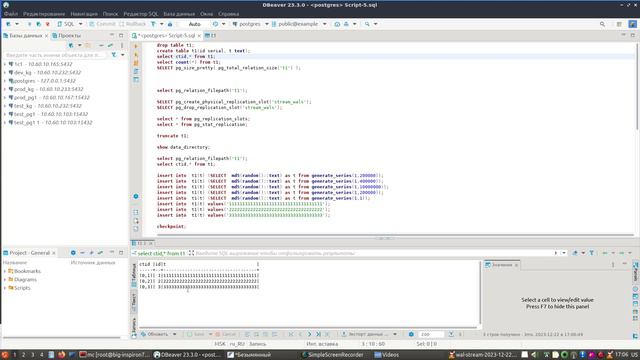The width and height of the screenshot is (640, 360).
Task: Expand the dev_kg connection node
Action: click(5, 72)
